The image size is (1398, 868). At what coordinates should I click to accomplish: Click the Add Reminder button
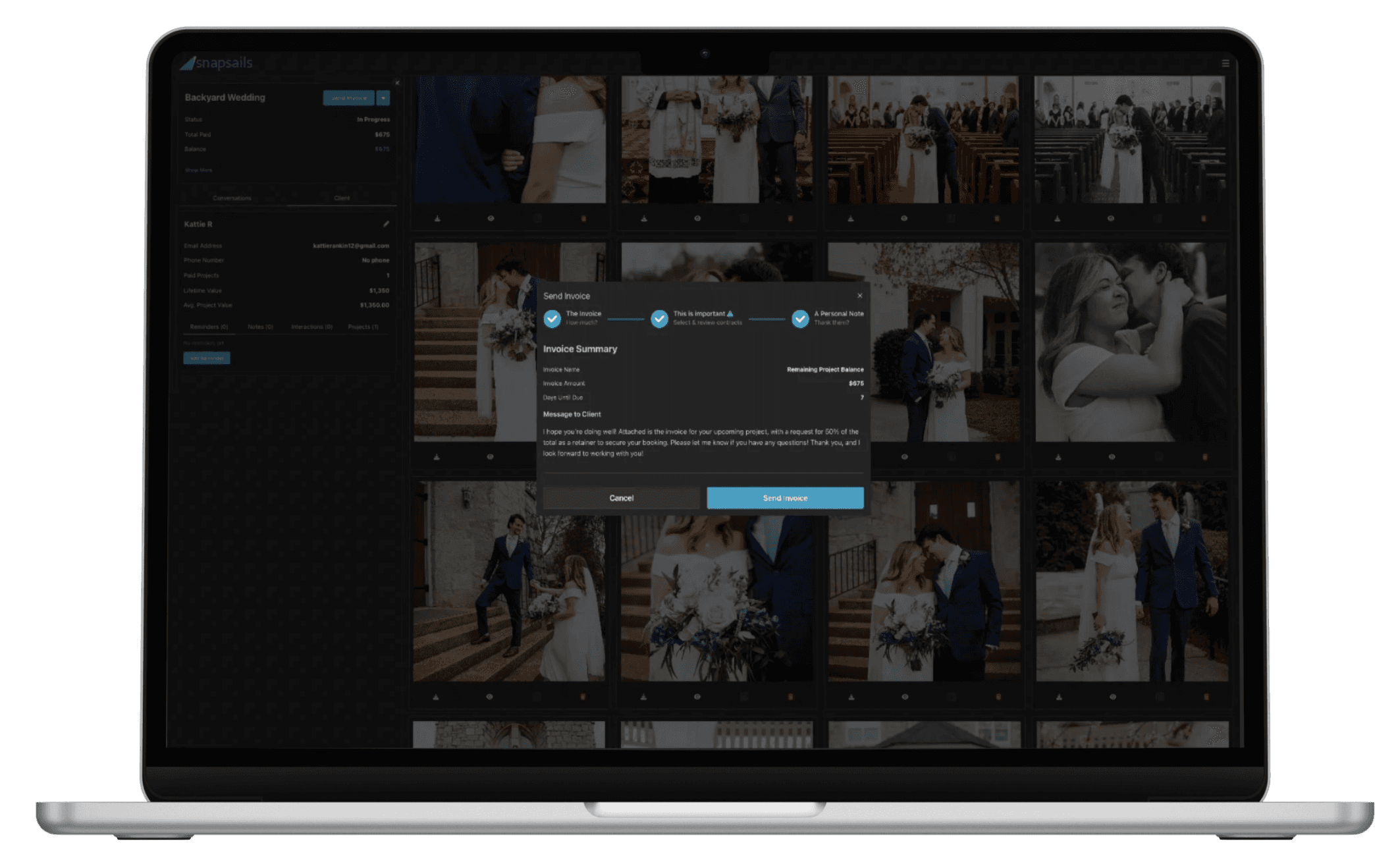point(206,358)
